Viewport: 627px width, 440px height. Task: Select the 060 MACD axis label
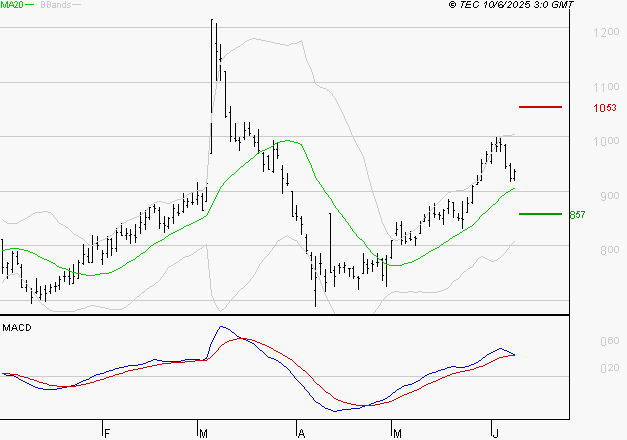(609, 341)
